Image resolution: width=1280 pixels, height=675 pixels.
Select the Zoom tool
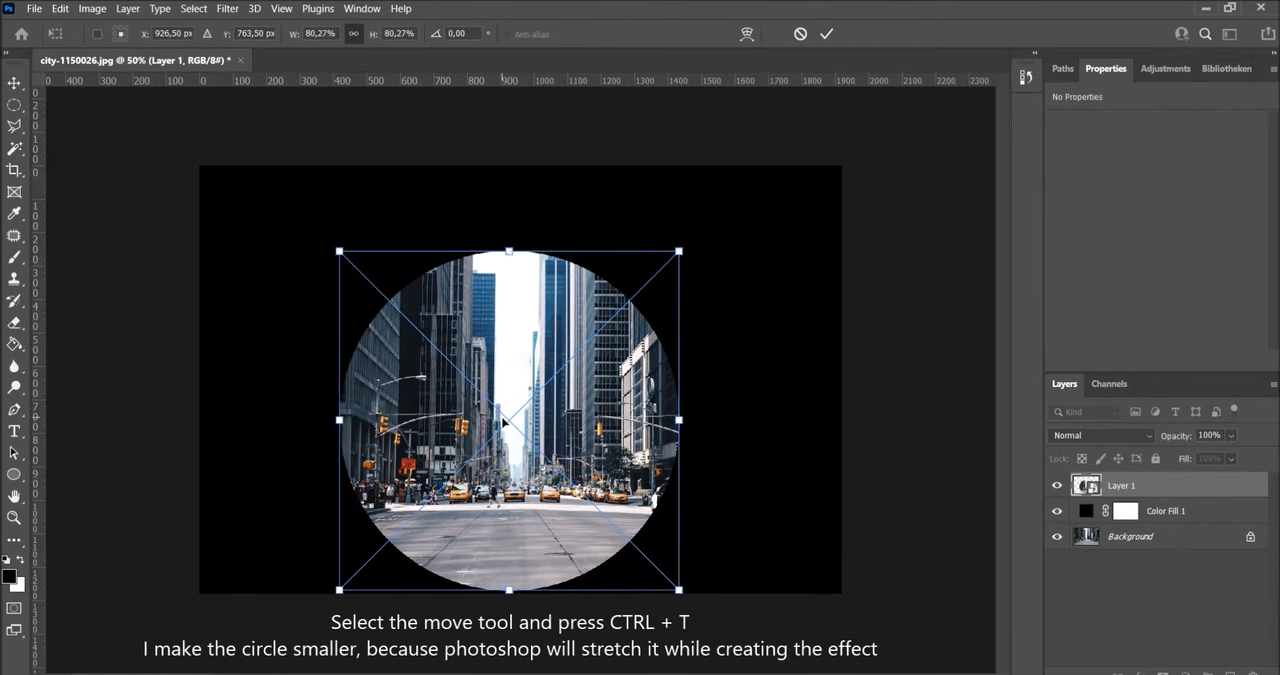(x=14, y=518)
